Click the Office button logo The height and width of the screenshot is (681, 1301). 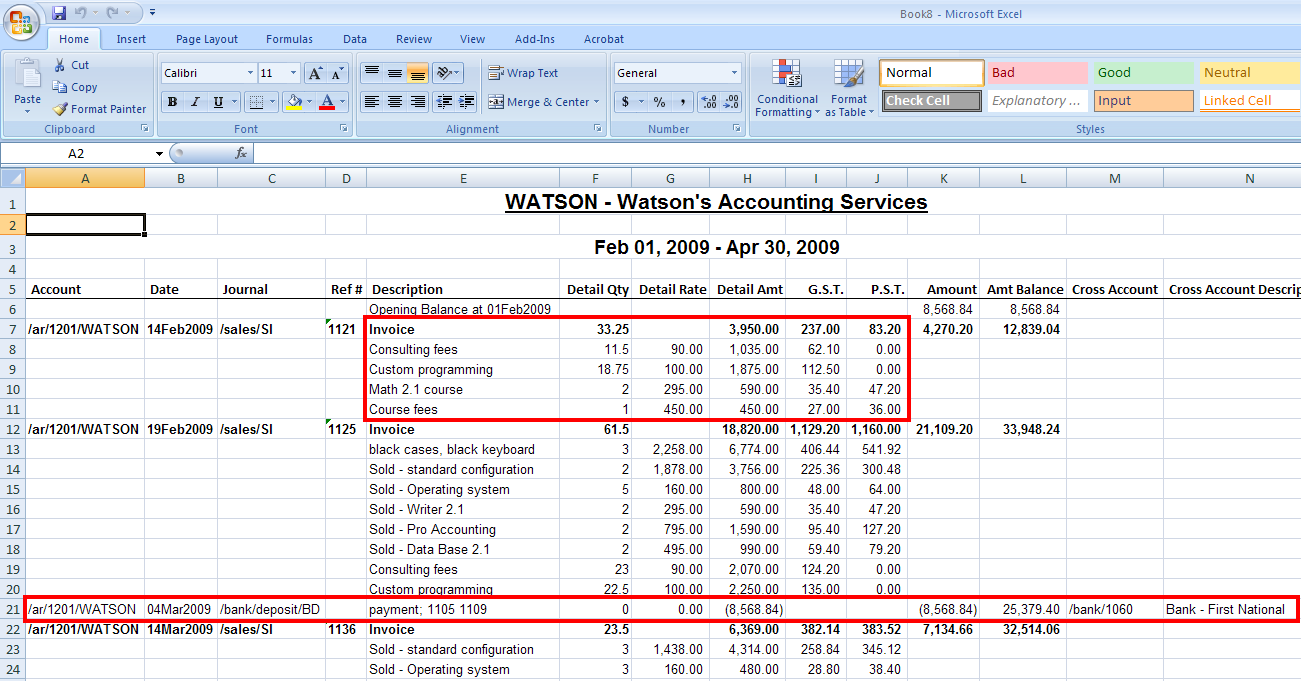(22, 22)
